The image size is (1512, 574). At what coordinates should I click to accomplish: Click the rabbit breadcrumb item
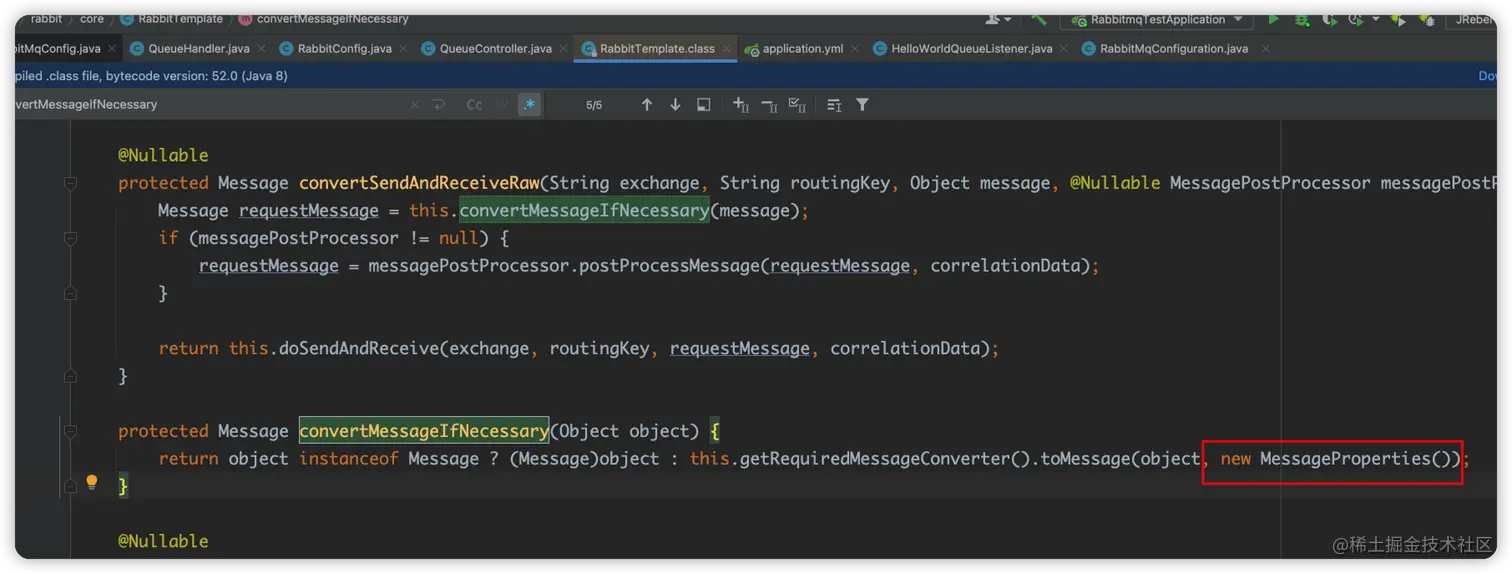click(46, 19)
